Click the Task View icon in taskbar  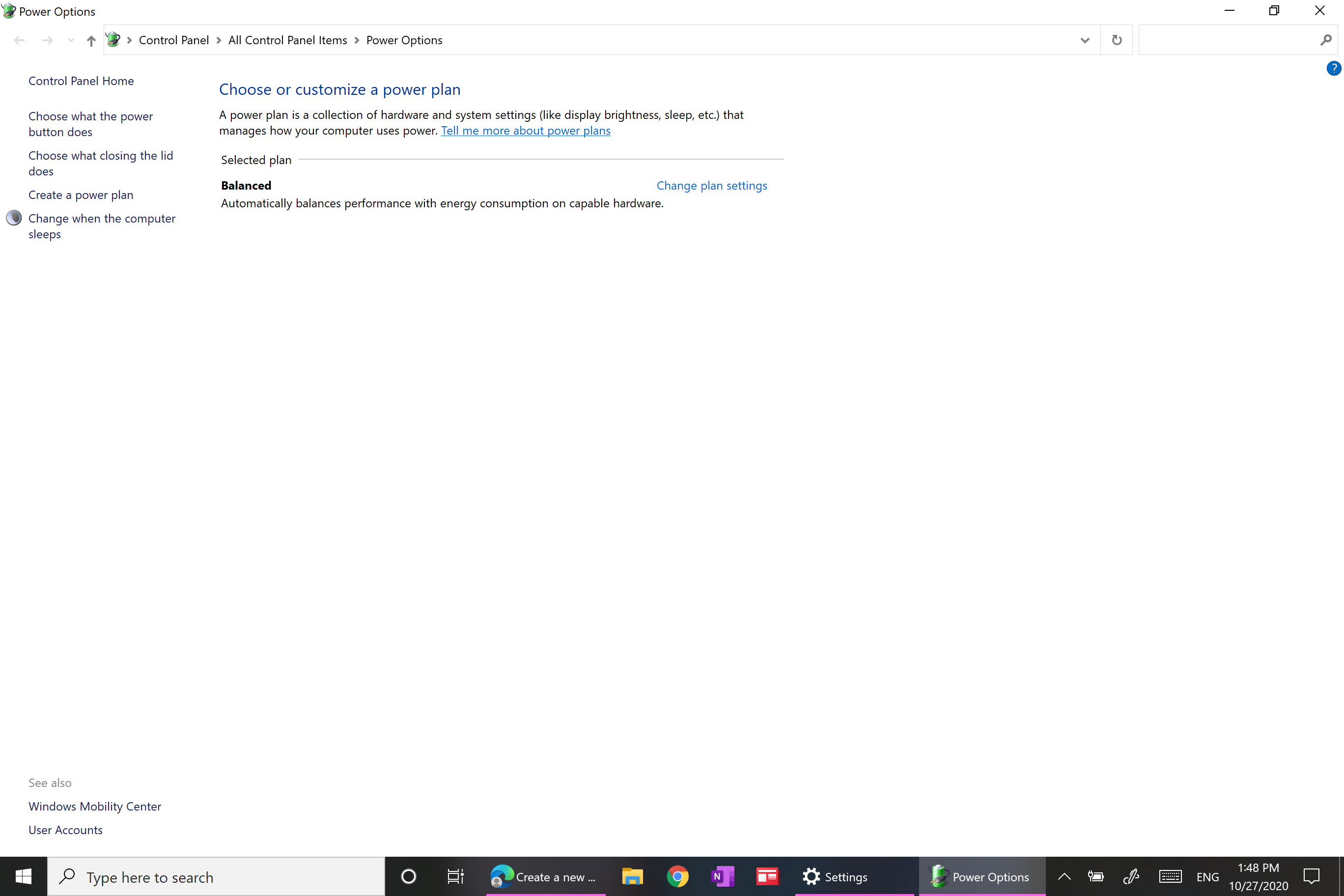coord(456,876)
